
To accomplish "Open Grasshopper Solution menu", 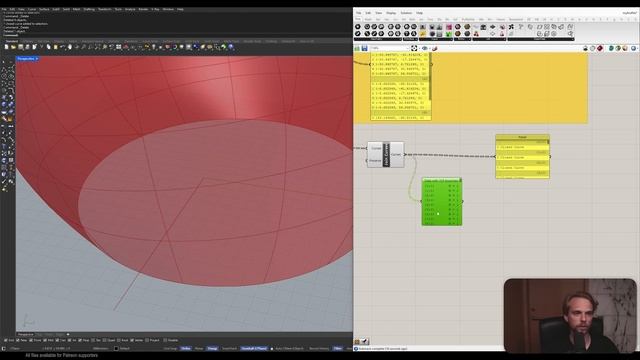I will [406, 13].
